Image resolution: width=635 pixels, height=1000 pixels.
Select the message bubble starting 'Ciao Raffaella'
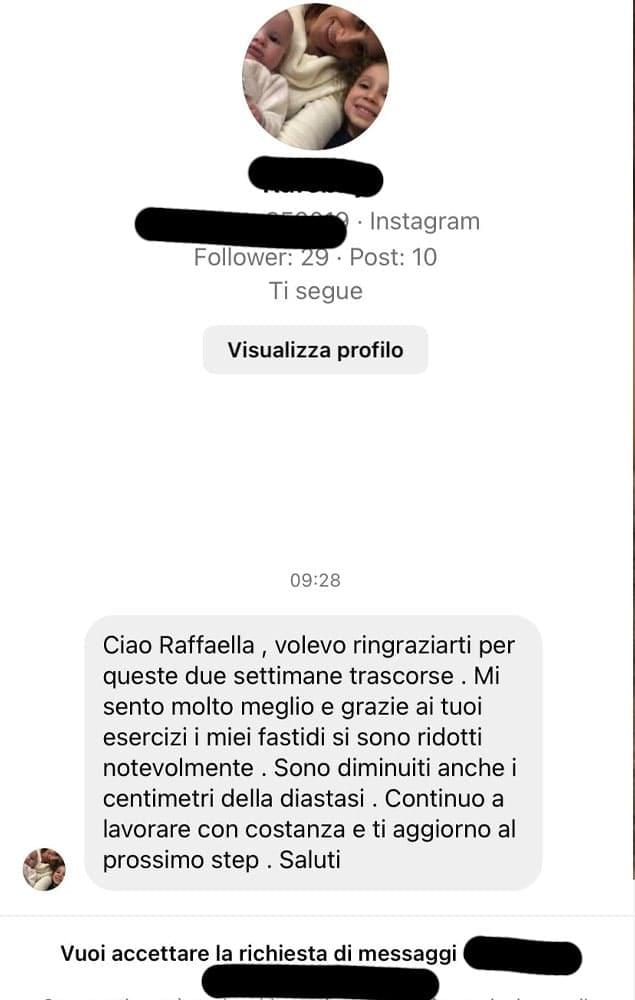(313, 753)
